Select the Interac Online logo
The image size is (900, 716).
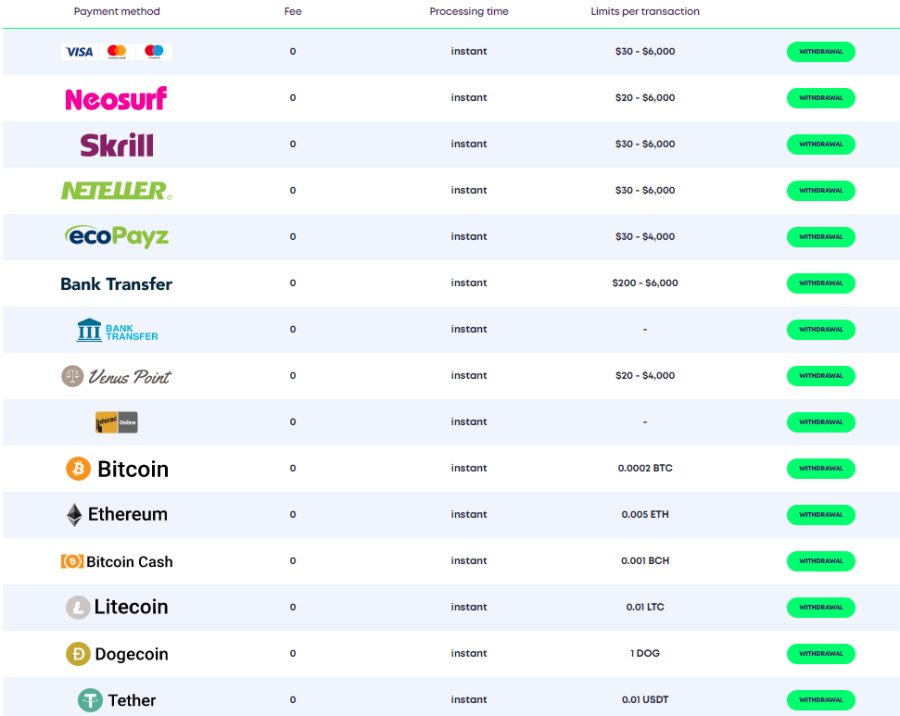pyautogui.click(x=116, y=422)
